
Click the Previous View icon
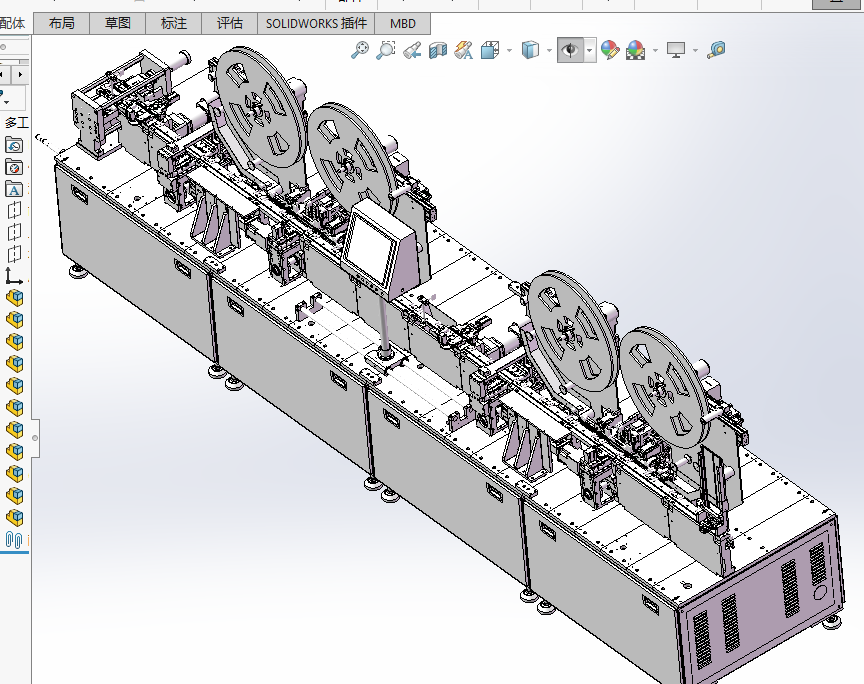(411, 50)
